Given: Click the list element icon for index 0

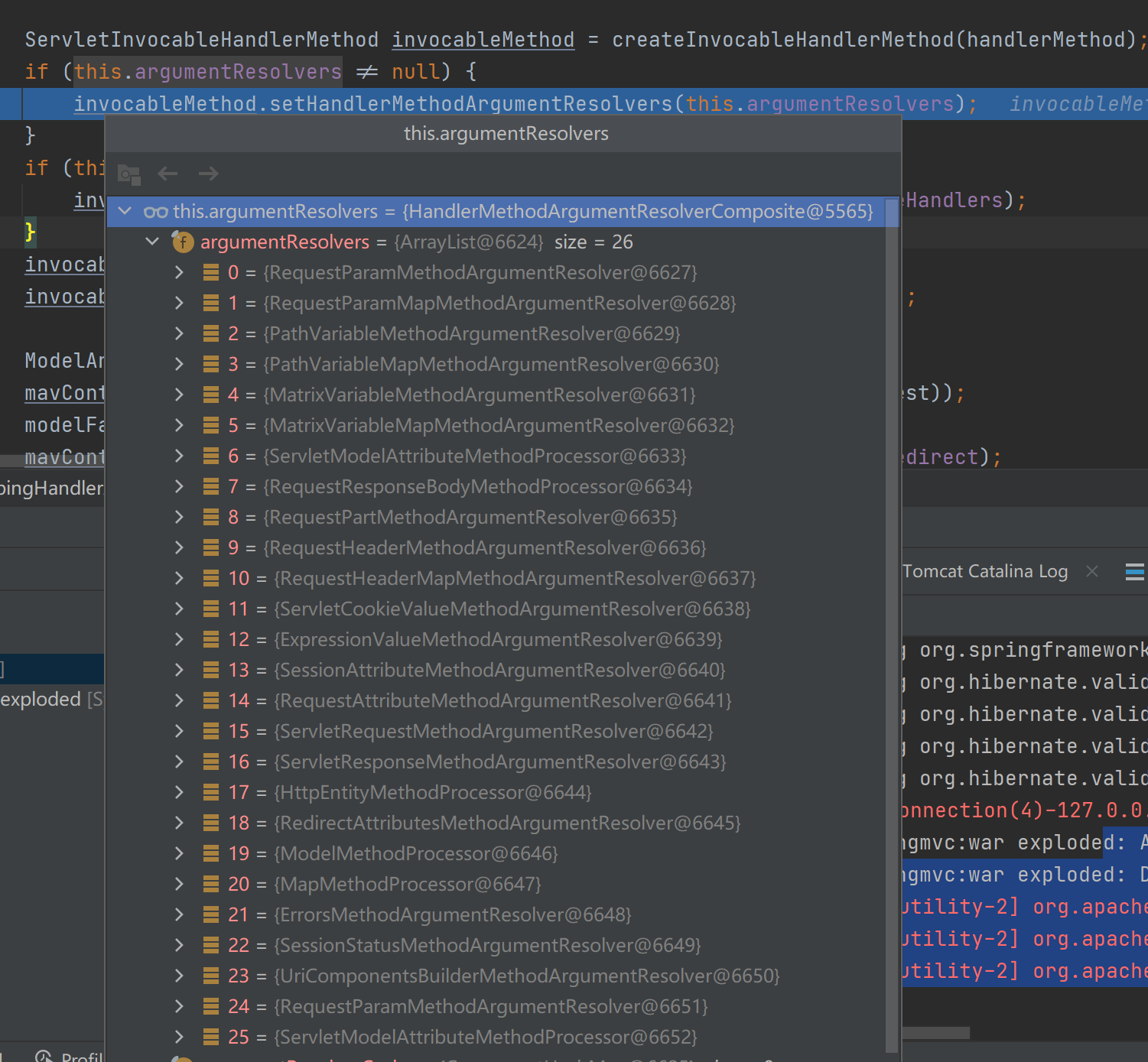Looking at the screenshot, I should [x=211, y=273].
